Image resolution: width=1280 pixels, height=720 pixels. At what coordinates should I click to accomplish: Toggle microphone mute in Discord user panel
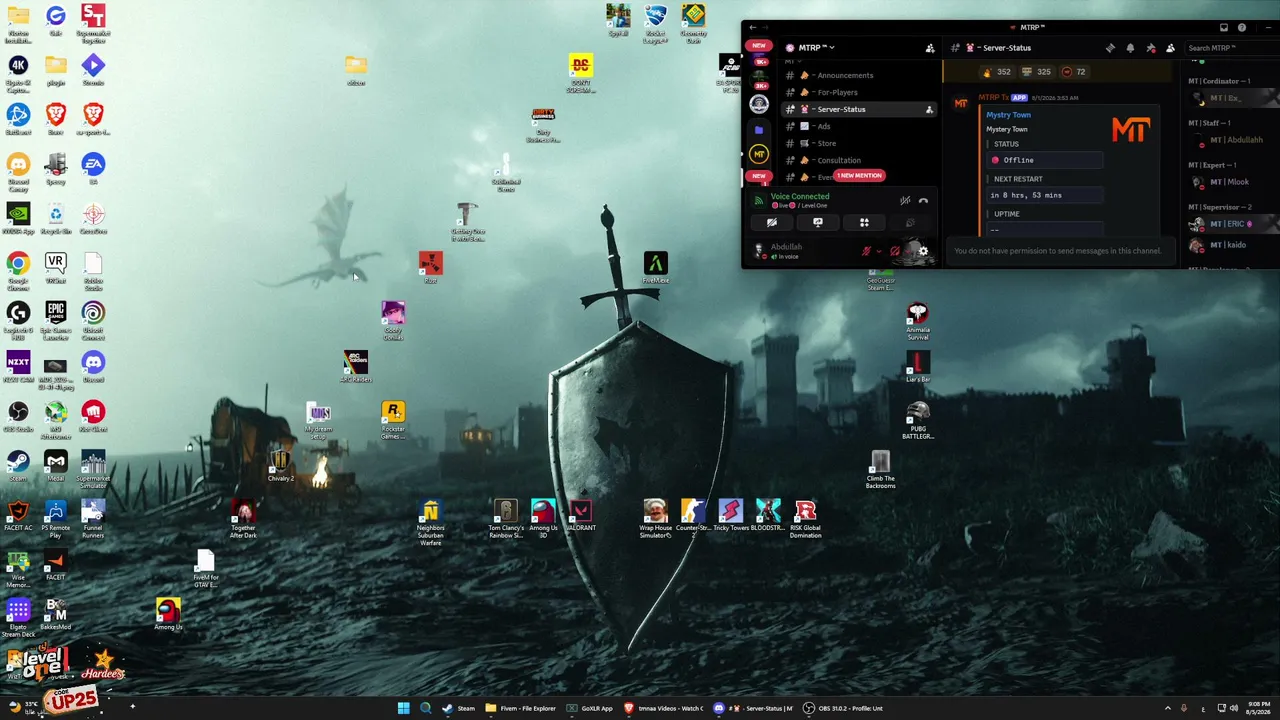pos(866,251)
